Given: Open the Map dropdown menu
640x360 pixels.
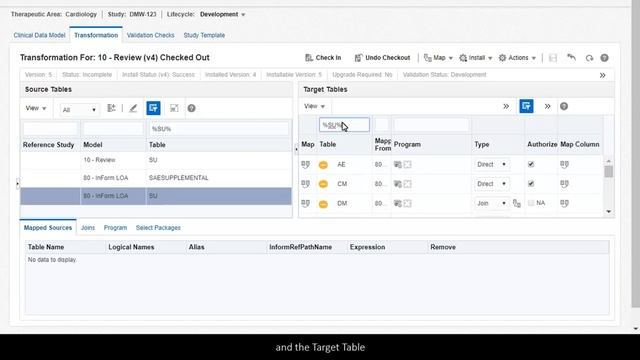Looking at the screenshot, I should (438, 58).
